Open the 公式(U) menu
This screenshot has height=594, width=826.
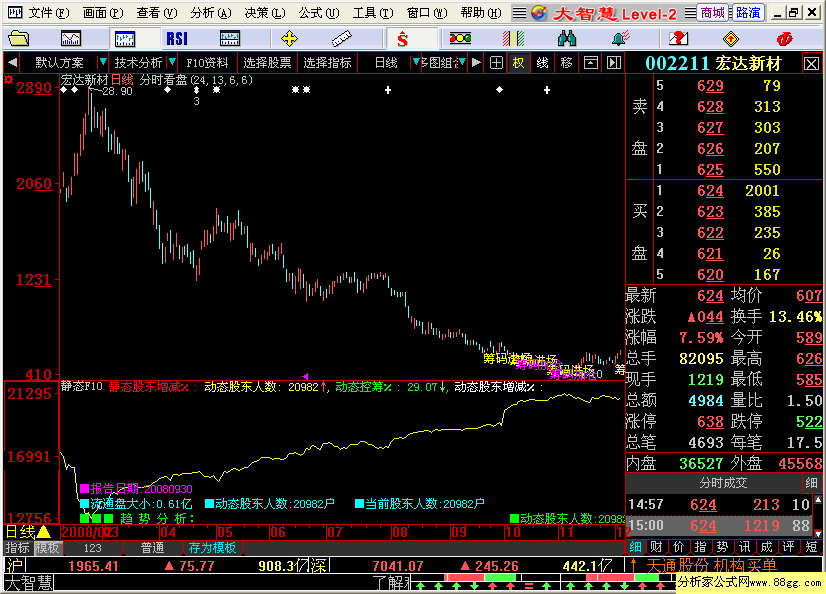point(319,13)
